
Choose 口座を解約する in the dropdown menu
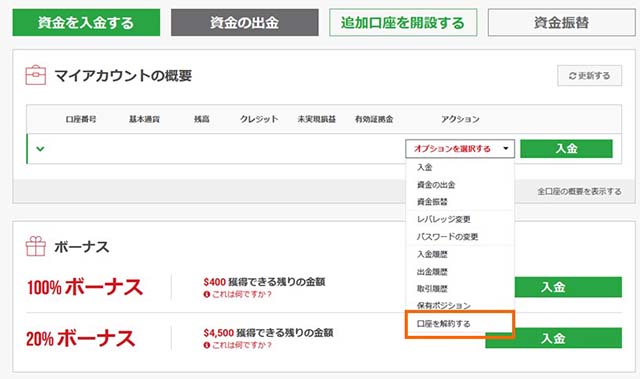pos(444,324)
